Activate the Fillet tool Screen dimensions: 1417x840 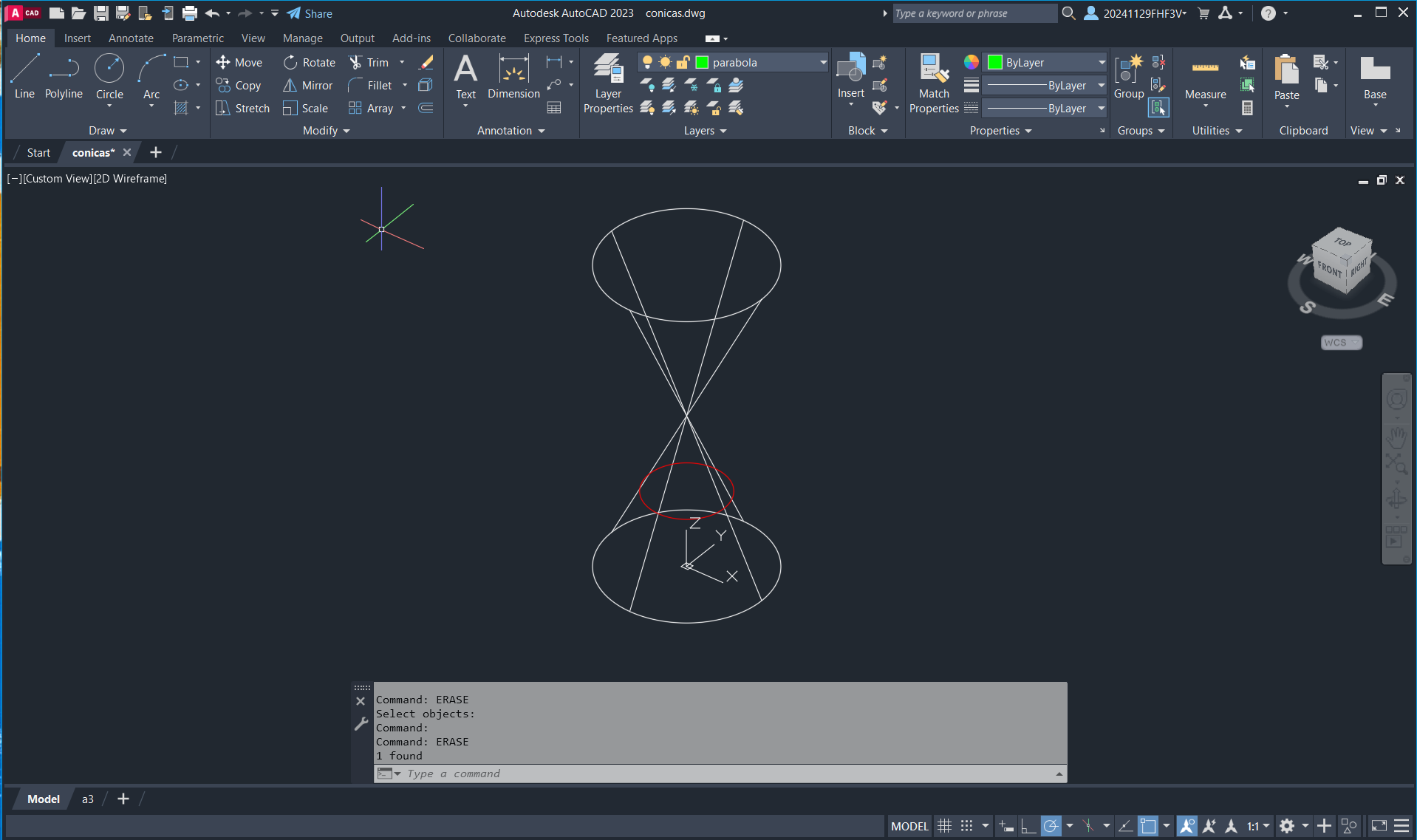(370, 86)
